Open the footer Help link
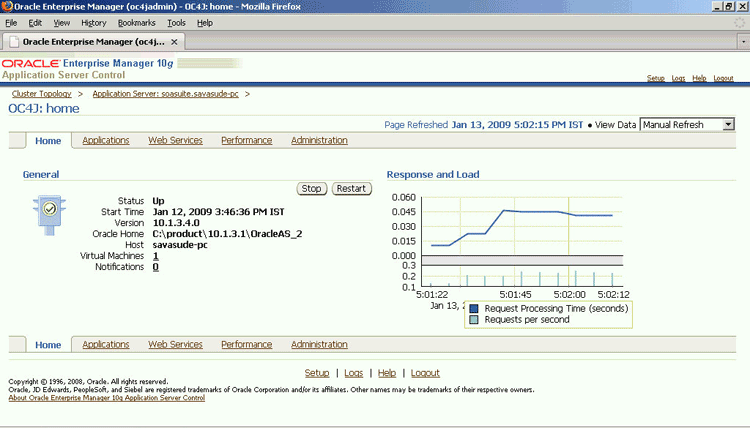This screenshot has width=750, height=428. pyautogui.click(x=386, y=373)
